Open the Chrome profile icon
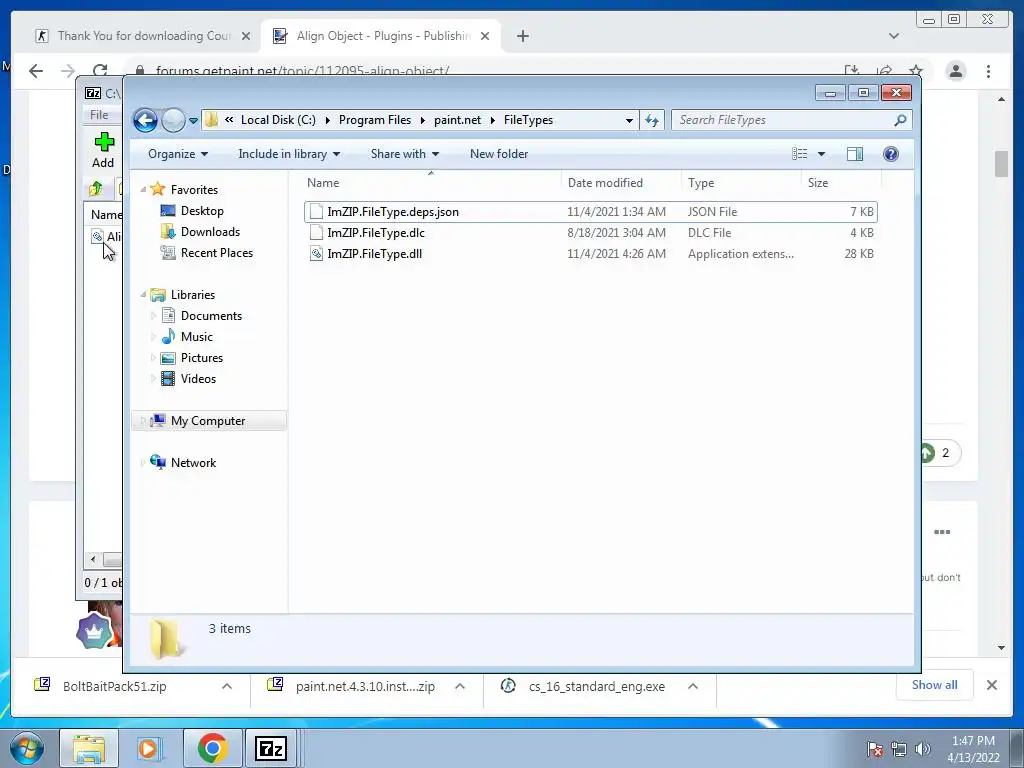This screenshot has height=768, width=1024. tap(956, 71)
